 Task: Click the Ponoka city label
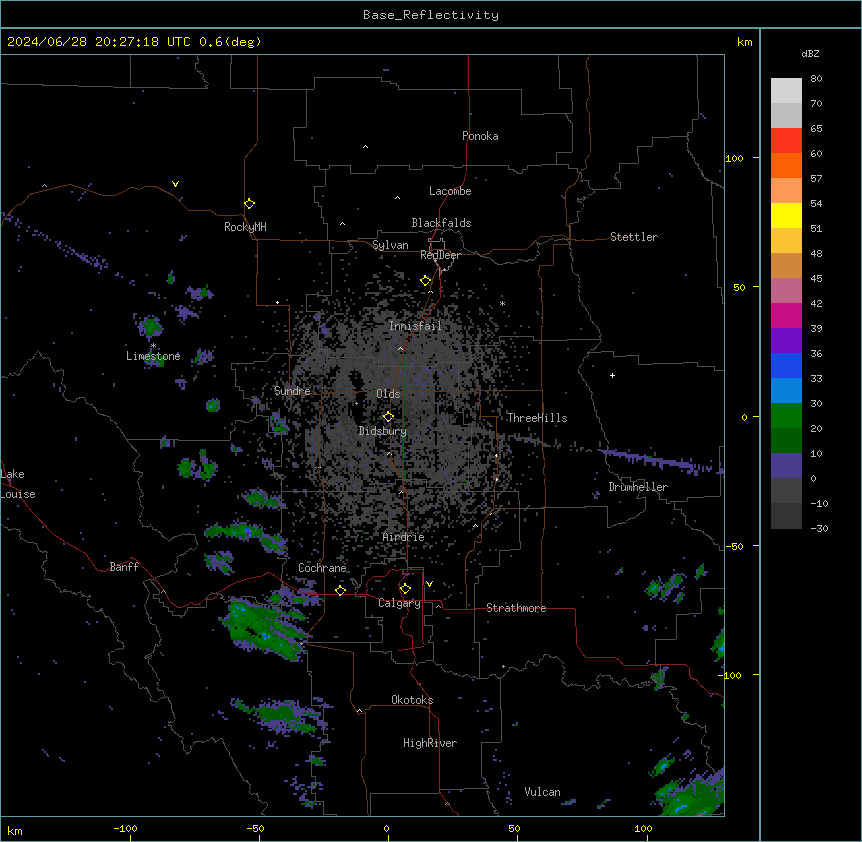pos(480,136)
